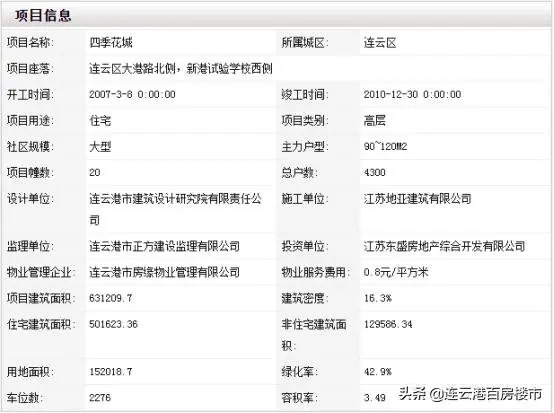Select the usage value 住宅
Viewport: 554px width, 413px height.
coord(100,121)
